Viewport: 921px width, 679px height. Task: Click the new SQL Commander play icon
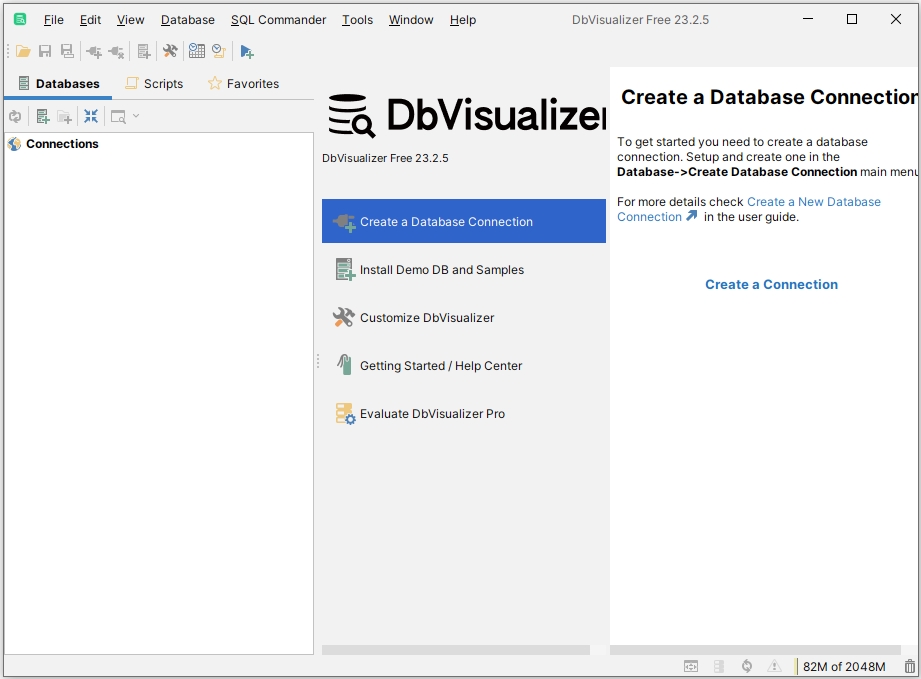point(247,52)
